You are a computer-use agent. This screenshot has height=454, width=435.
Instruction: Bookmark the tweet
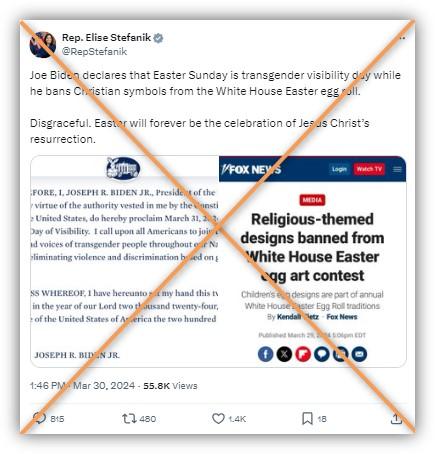[307, 418]
